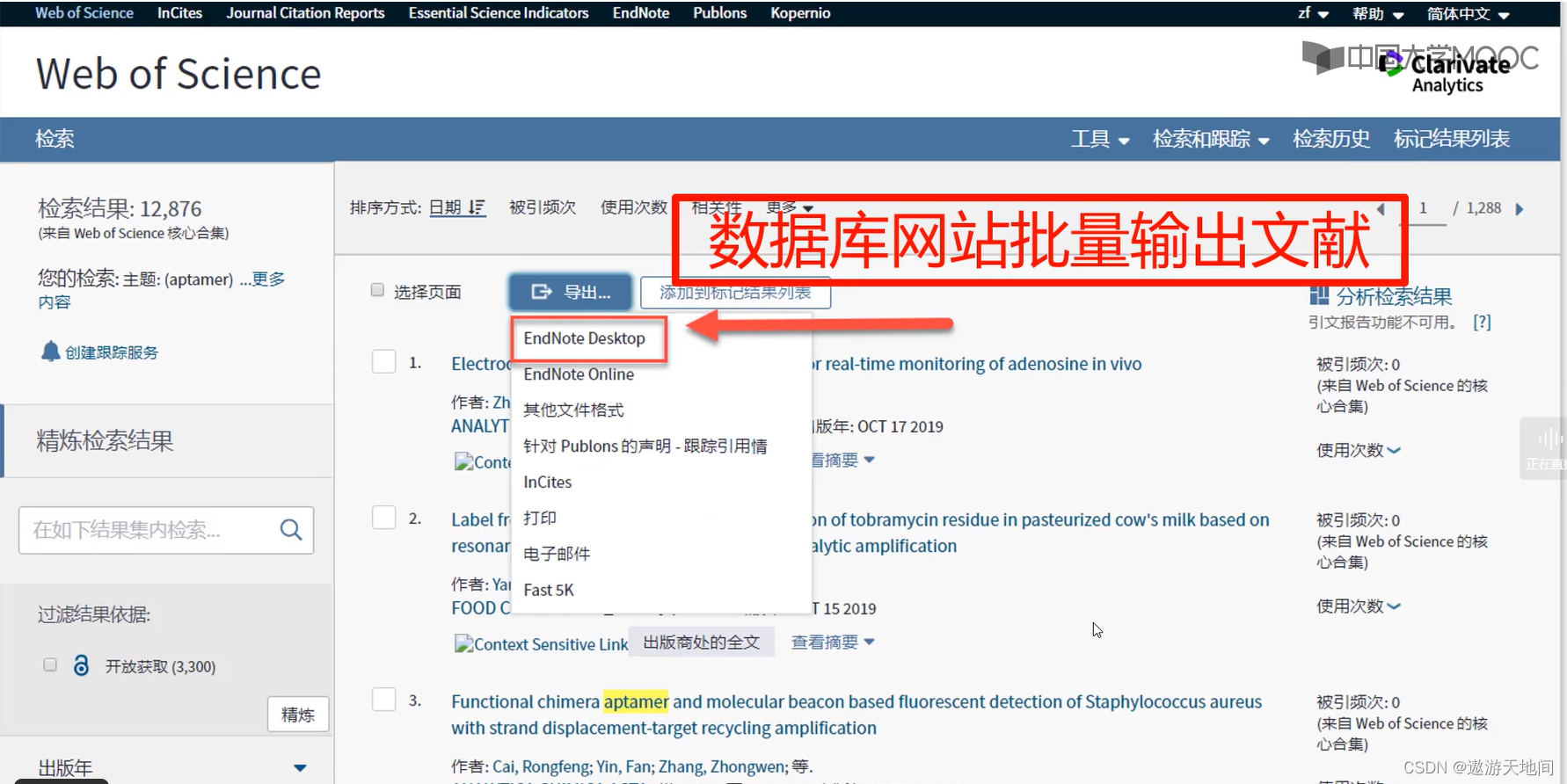
Task: Open Journal Citation Reports in top bar
Action: 305,13
